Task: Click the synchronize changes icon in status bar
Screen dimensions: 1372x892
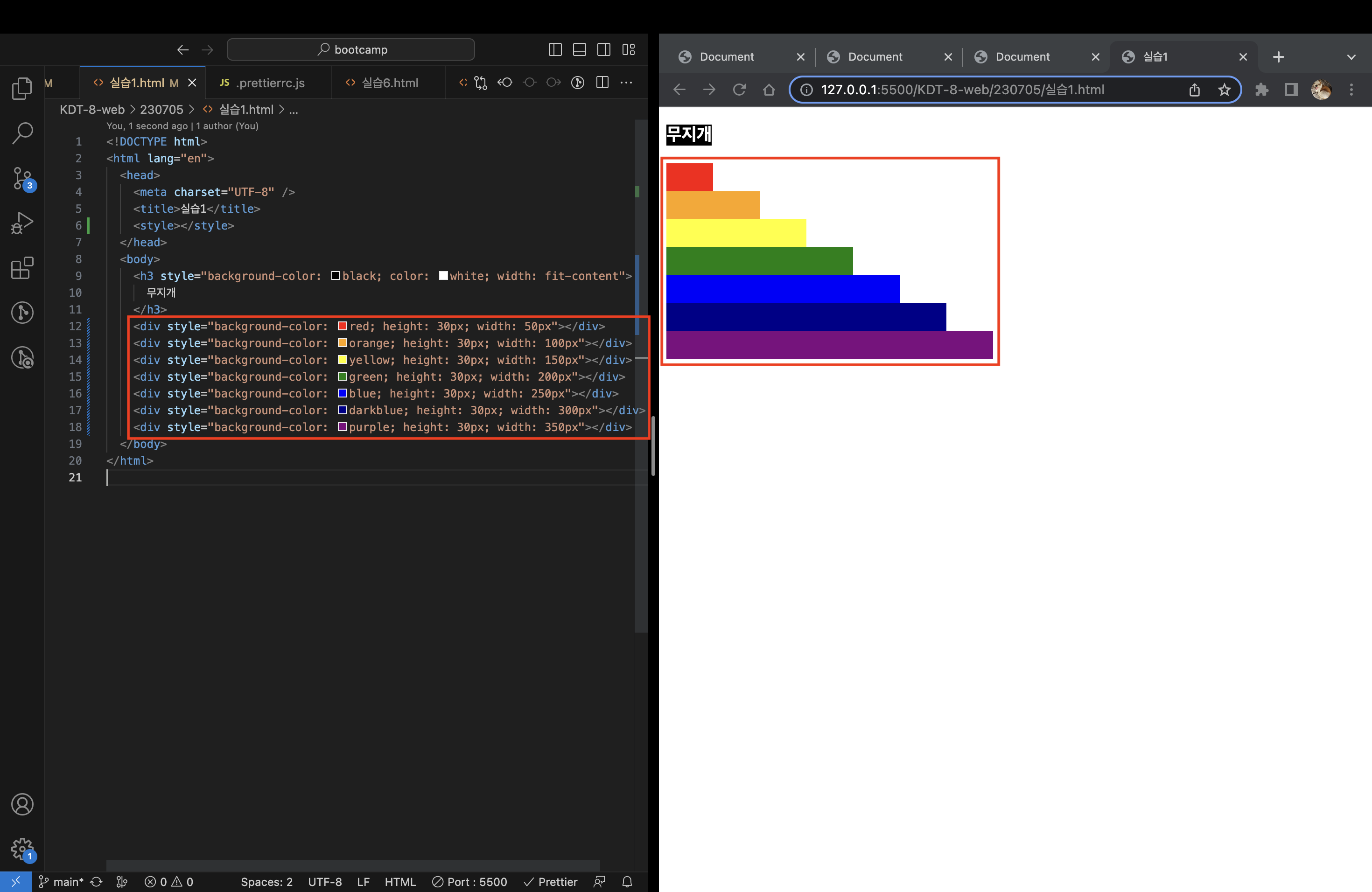Action: [x=96, y=882]
